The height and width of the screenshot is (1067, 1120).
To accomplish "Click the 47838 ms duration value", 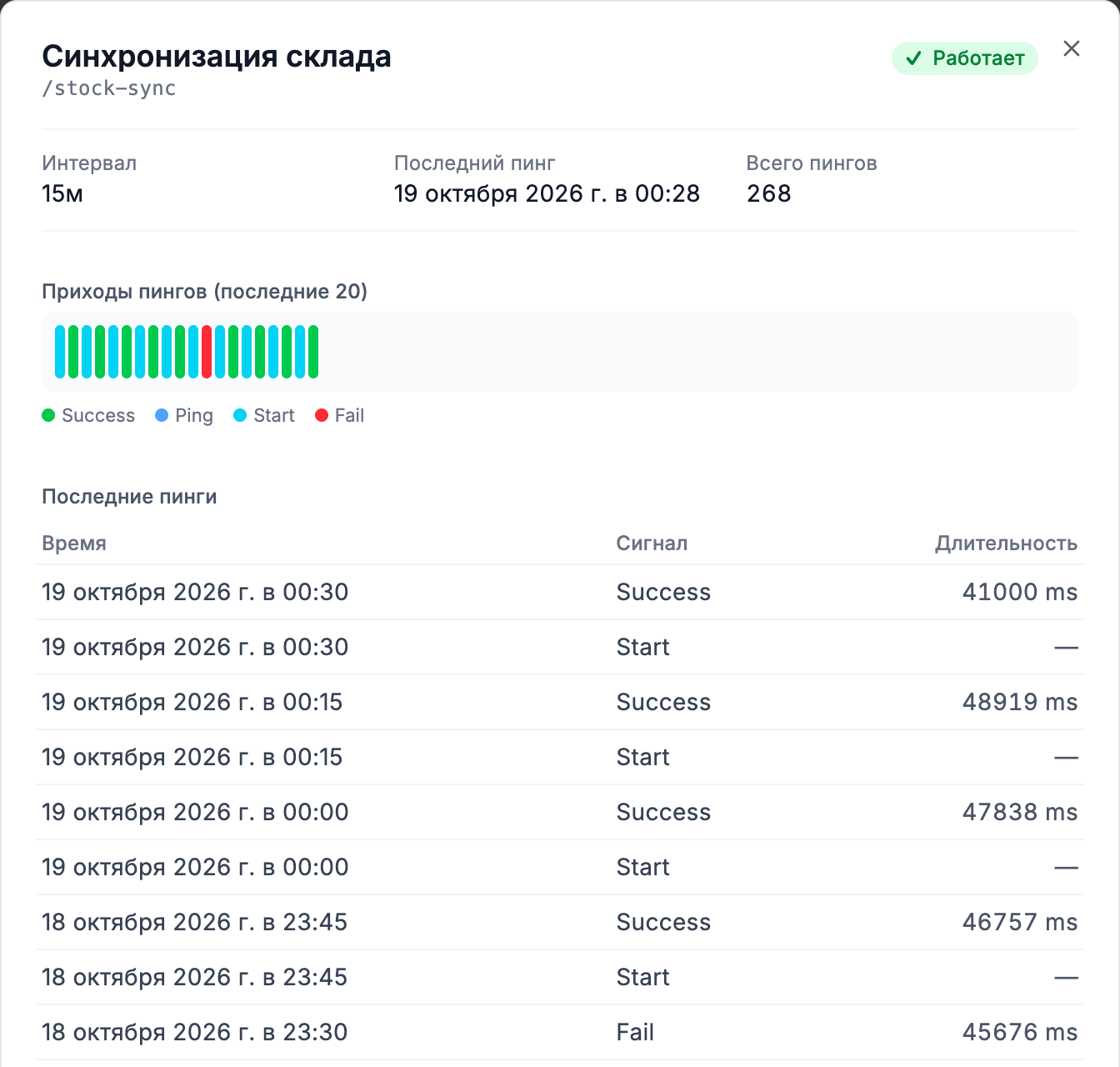I will click(x=1020, y=812).
